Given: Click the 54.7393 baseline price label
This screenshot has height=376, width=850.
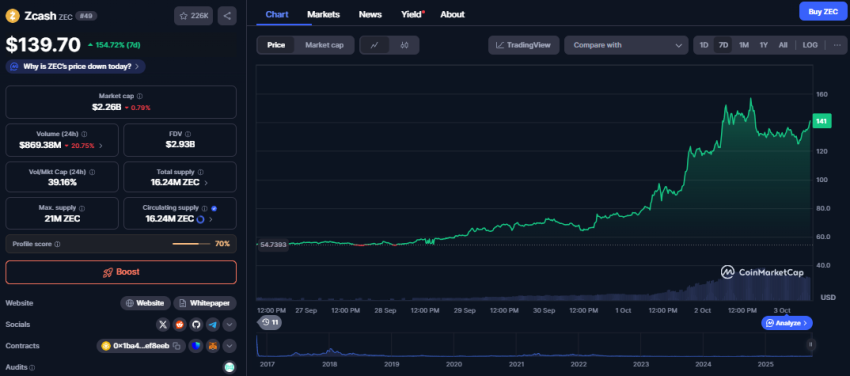Looking at the screenshot, I should click(273, 245).
